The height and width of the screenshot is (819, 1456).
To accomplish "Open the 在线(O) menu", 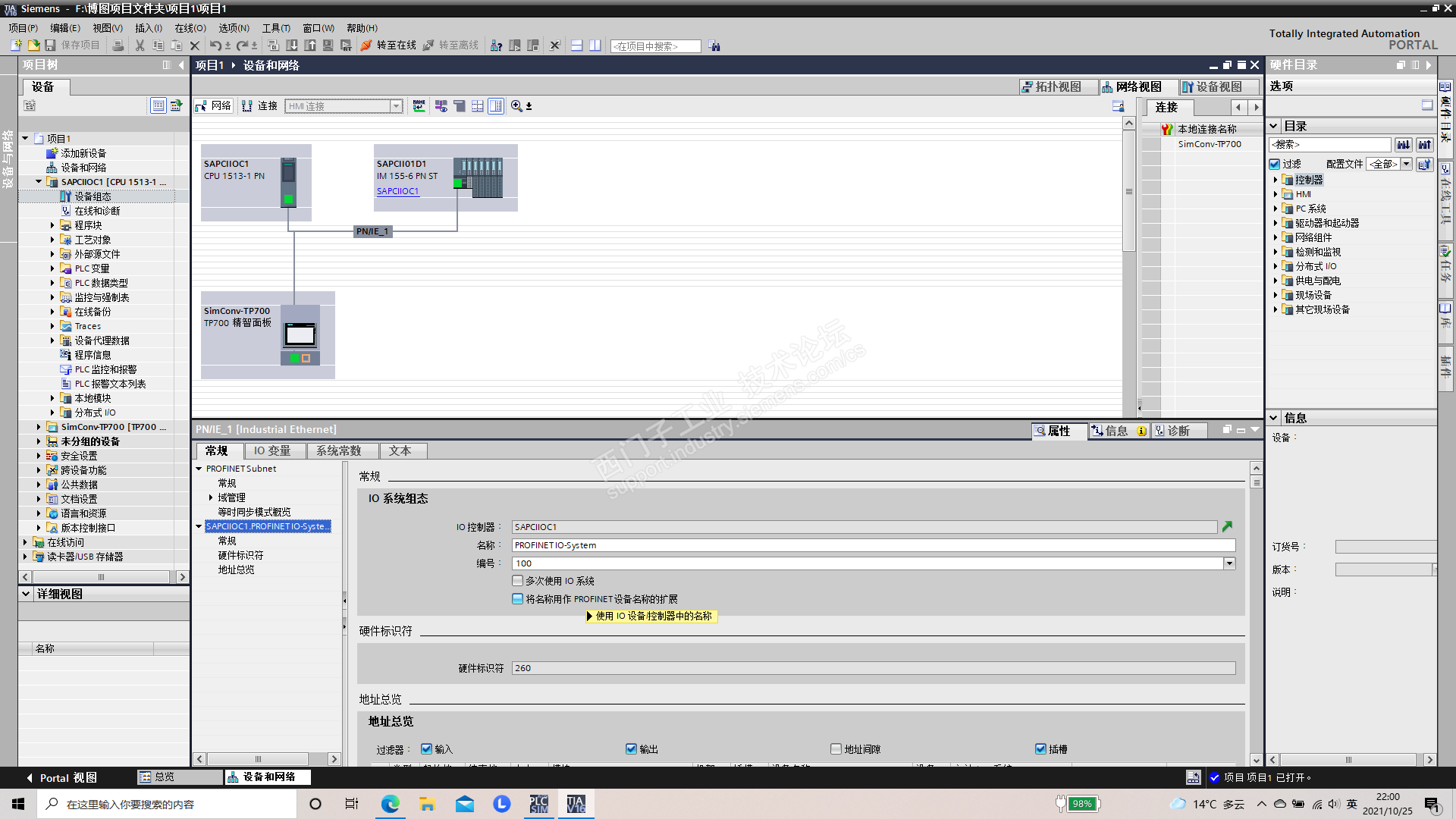I will (x=190, y=28).
